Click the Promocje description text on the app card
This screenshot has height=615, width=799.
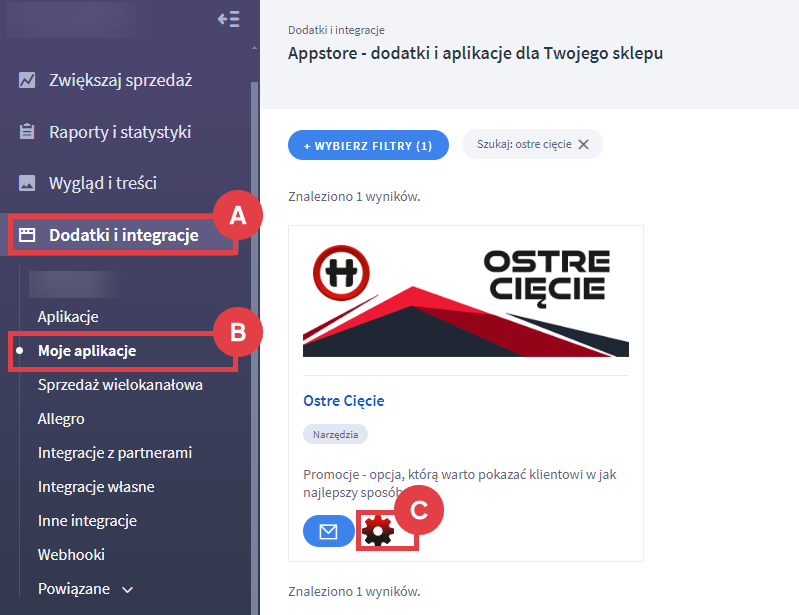(460, 483)
